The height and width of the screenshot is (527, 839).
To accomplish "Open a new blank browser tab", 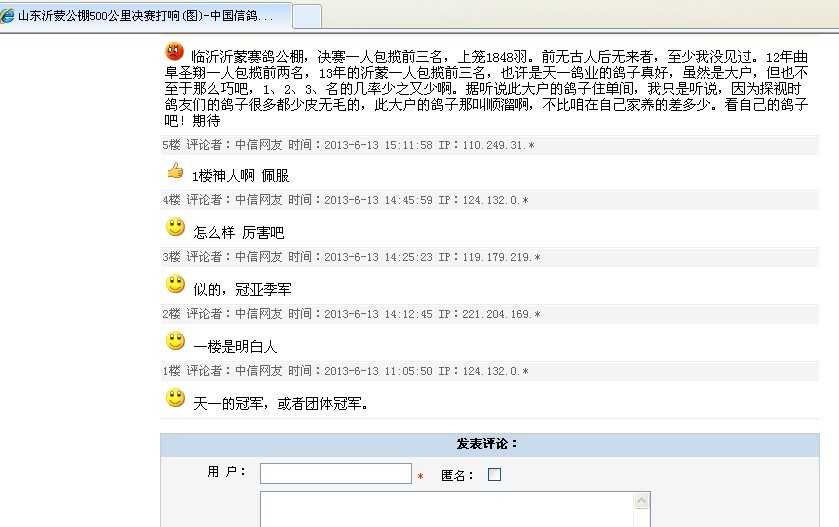I will tap(308, 17).
